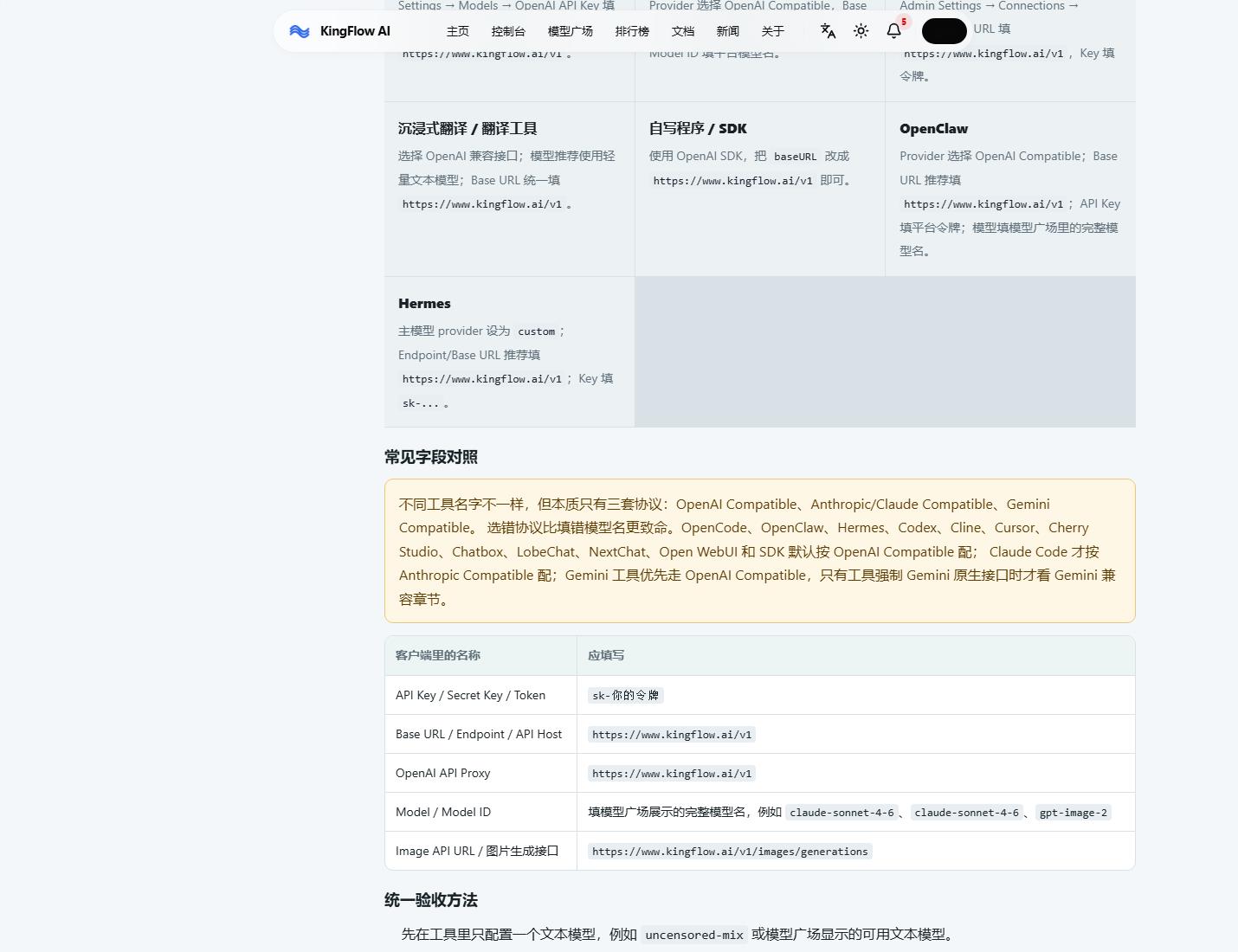Click the Model / Model ID cell
1238x952 pixels.
(x=480, y=812)
